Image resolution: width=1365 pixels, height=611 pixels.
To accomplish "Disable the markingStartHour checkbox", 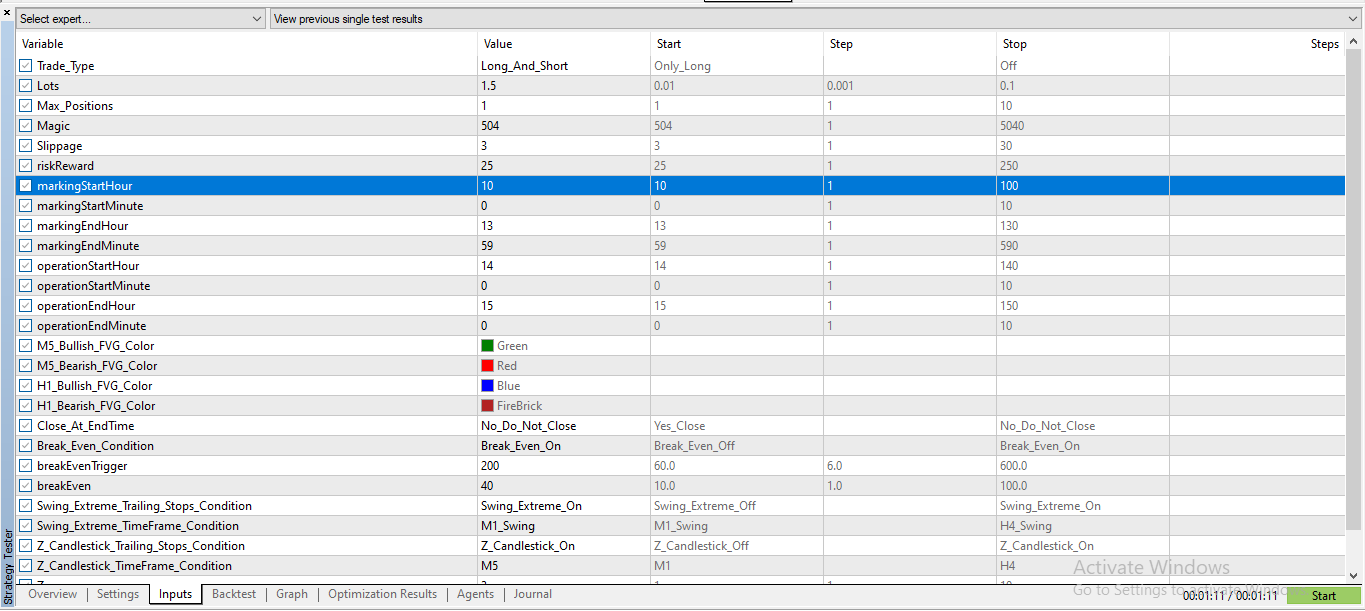I will [24, 185].
